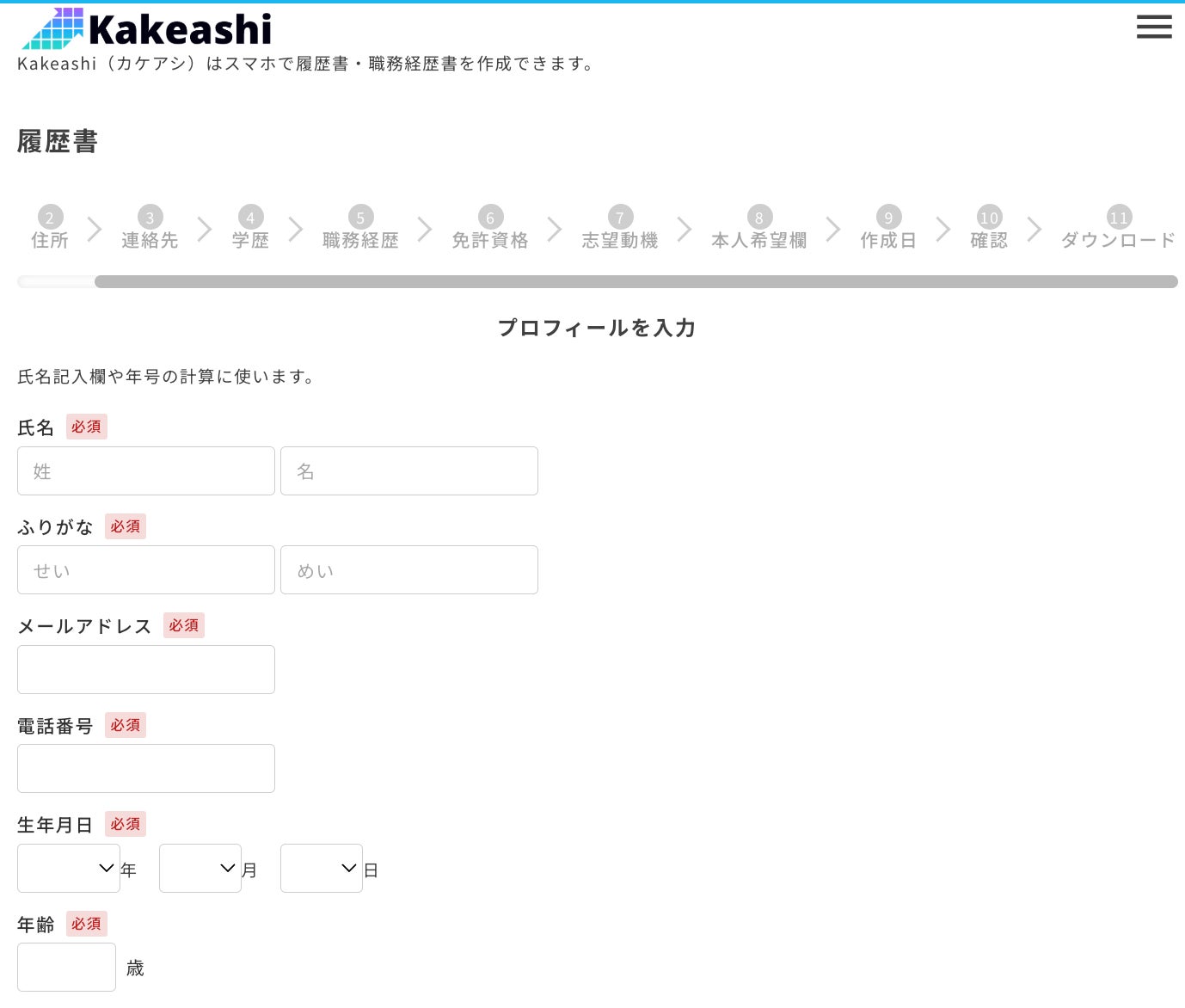Click the horizontal steps scrollbar
1185x1008 pixels.
coord(635,282)
